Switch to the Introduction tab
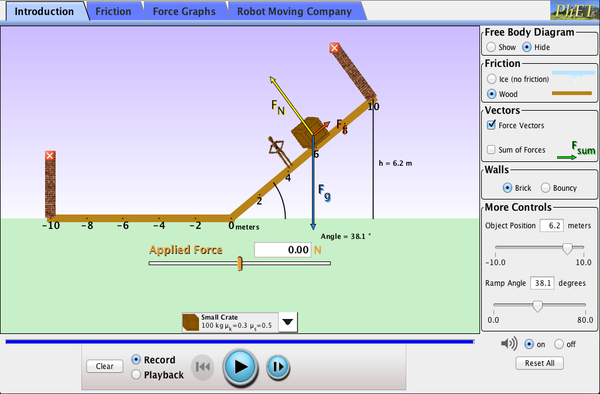Screen dimensions: 600x394 (44, 11)
